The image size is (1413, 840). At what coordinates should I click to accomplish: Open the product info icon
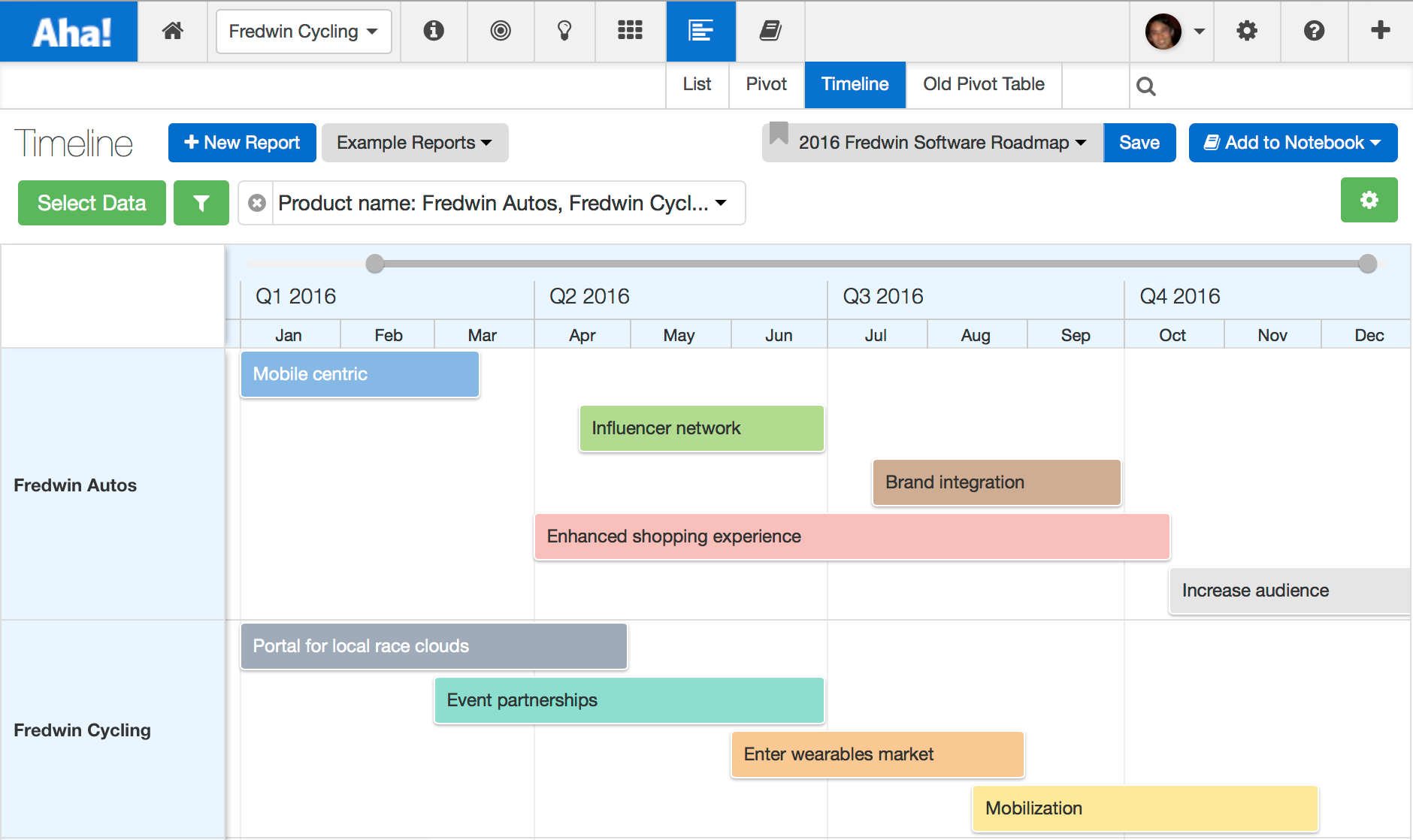434,31
